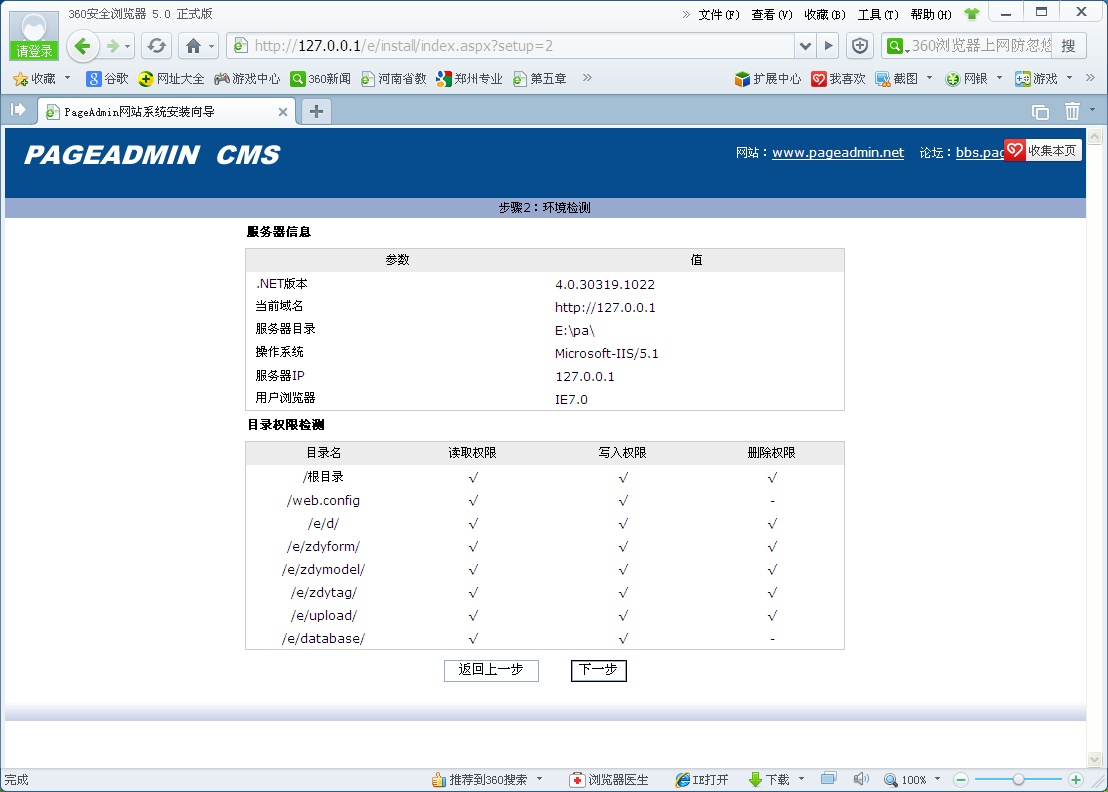Open the 工具(T) menu
Viewport: 1108px width, 792px height.
tap(878, 14)
